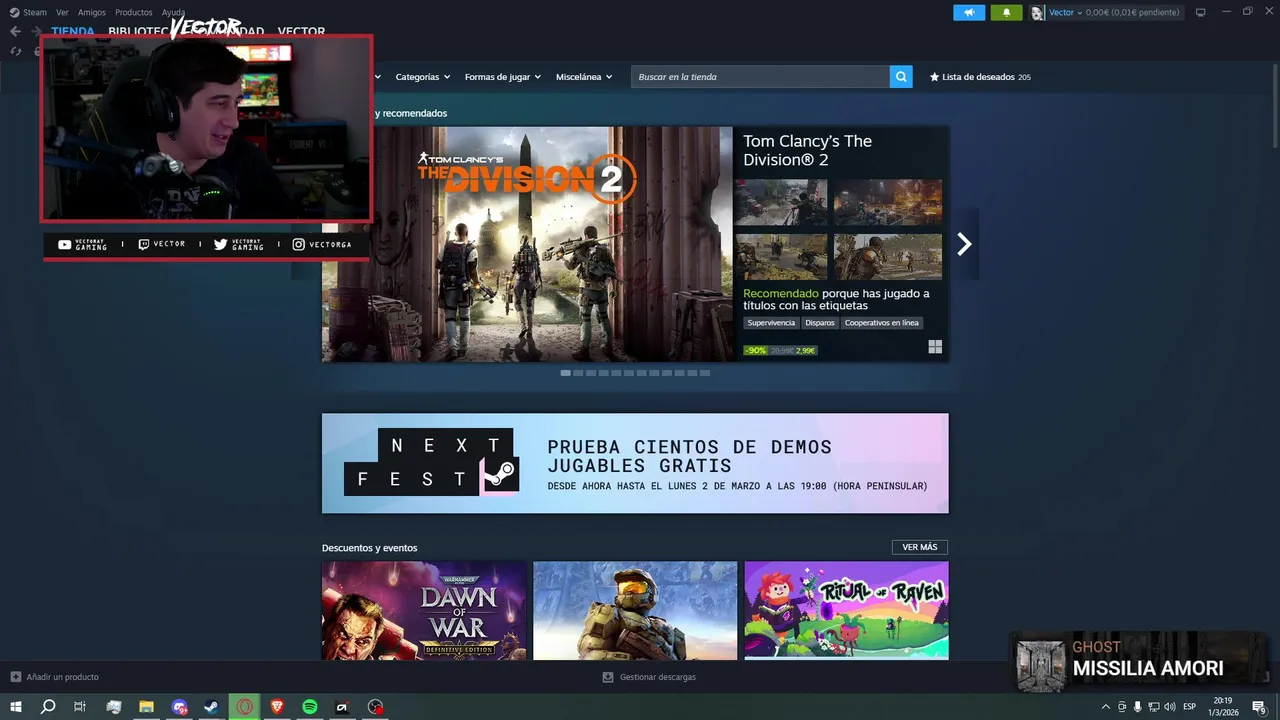Open Brave browser on taskbar
Image resolution: width=1280 pixels, height=720 pixels.
click(277, 707)
